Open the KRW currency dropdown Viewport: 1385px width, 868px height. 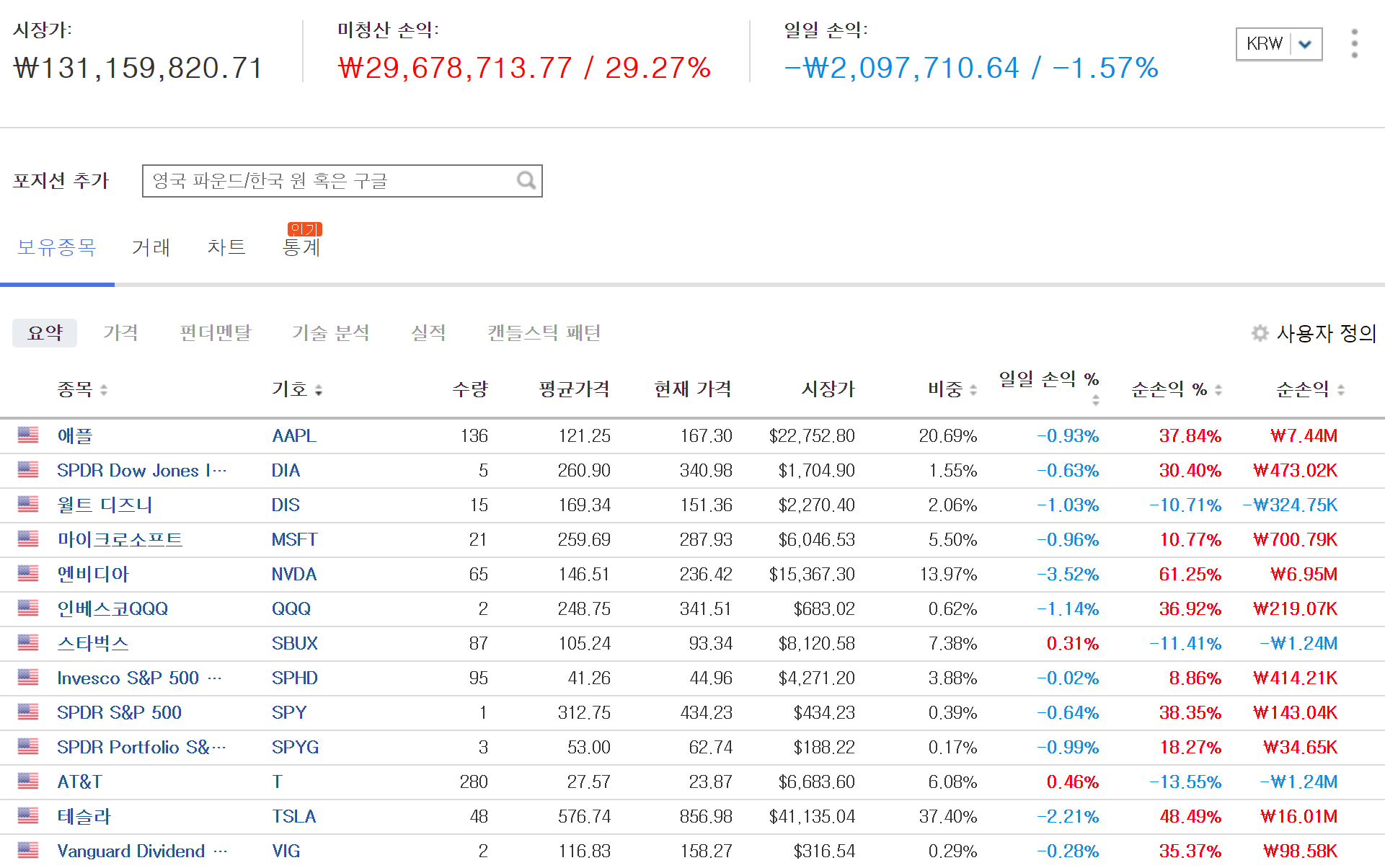point(1279,44)
